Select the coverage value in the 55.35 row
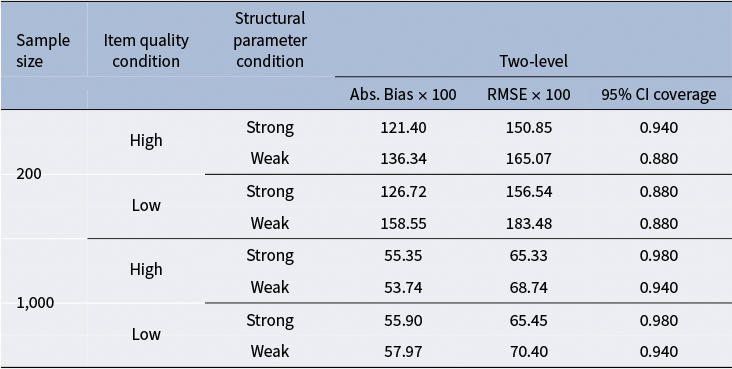This screenshot has width=732, height=369. [x=658, y=255]
